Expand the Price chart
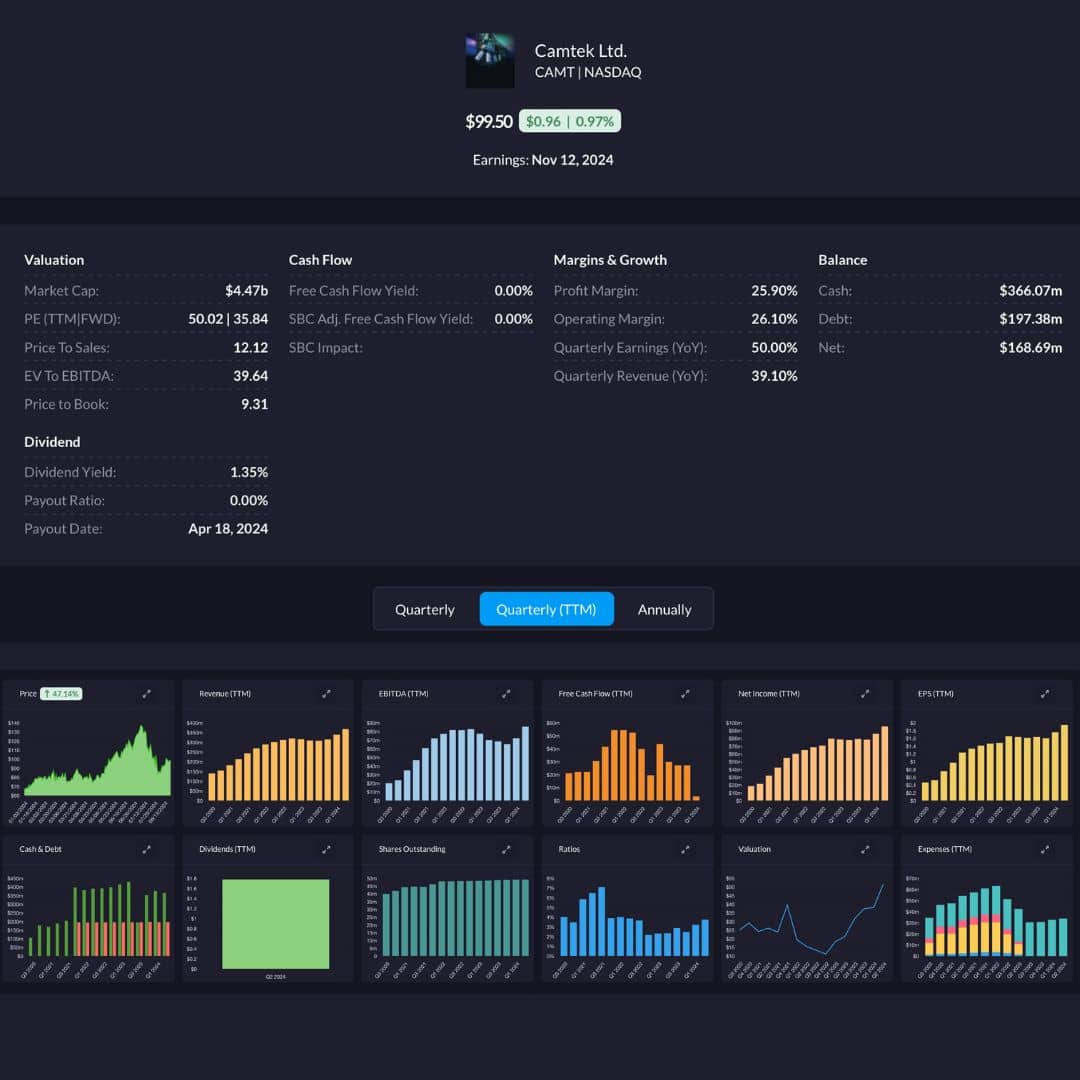The height and width of the screenshot is (1080, 1080). 147,694
